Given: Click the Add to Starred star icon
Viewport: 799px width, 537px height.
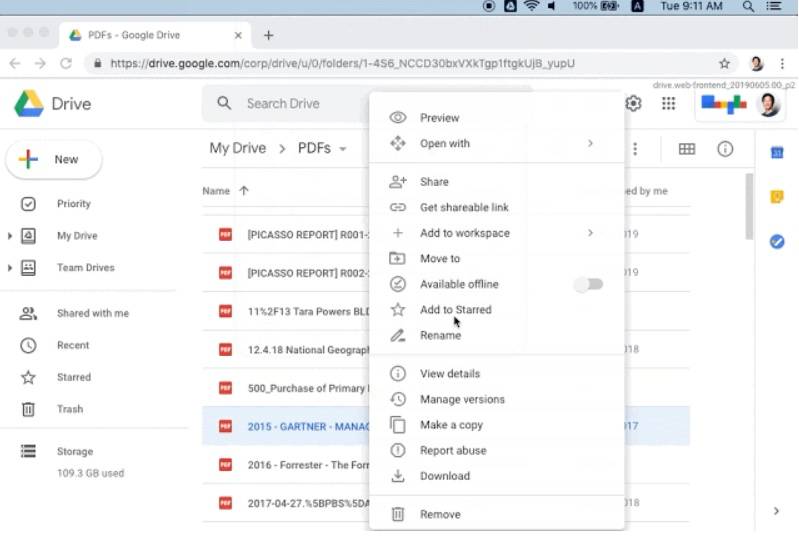Looking at the screenshot, I should pos(397,309).
